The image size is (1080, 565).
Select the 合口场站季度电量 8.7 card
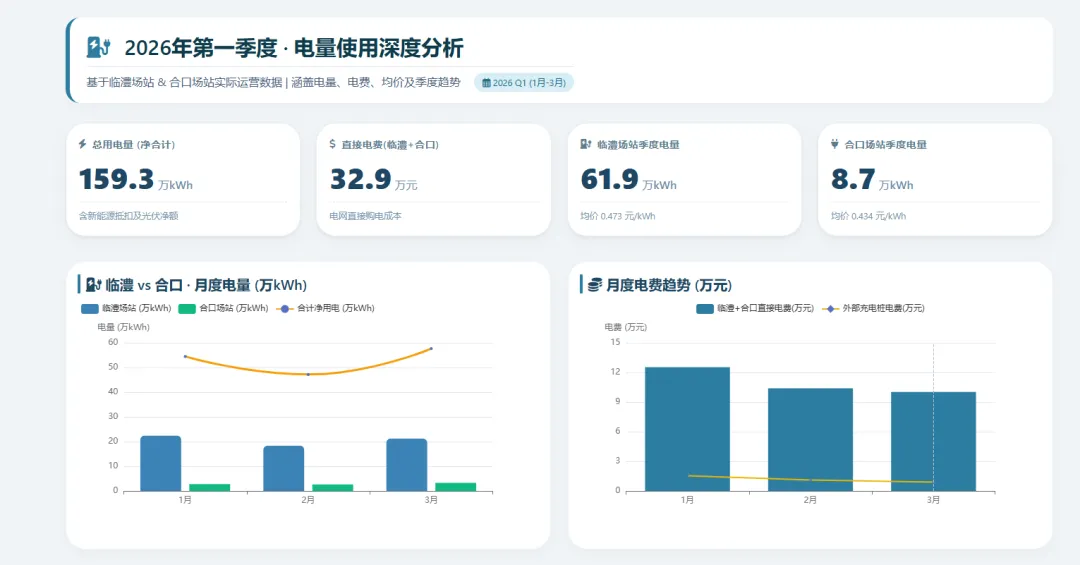(x=935, y=180)
